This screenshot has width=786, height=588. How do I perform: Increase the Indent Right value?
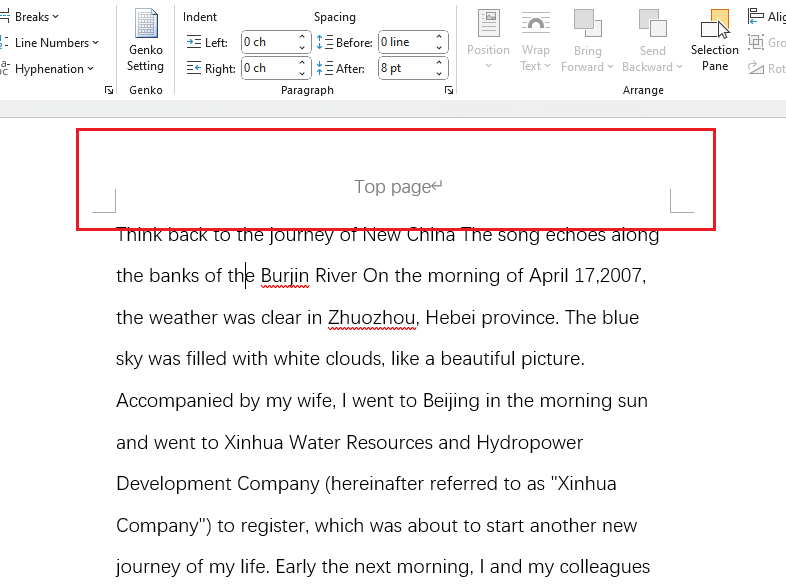coord(302,63)
